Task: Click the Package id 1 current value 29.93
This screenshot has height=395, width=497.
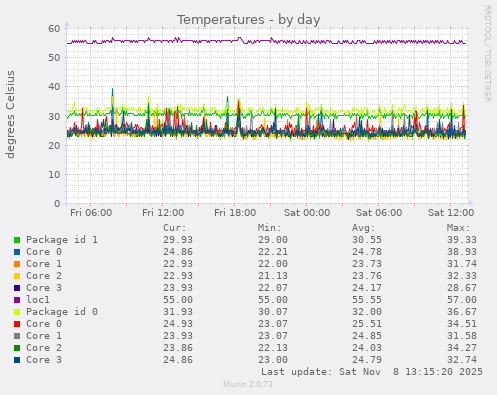Action: (178, 240)
